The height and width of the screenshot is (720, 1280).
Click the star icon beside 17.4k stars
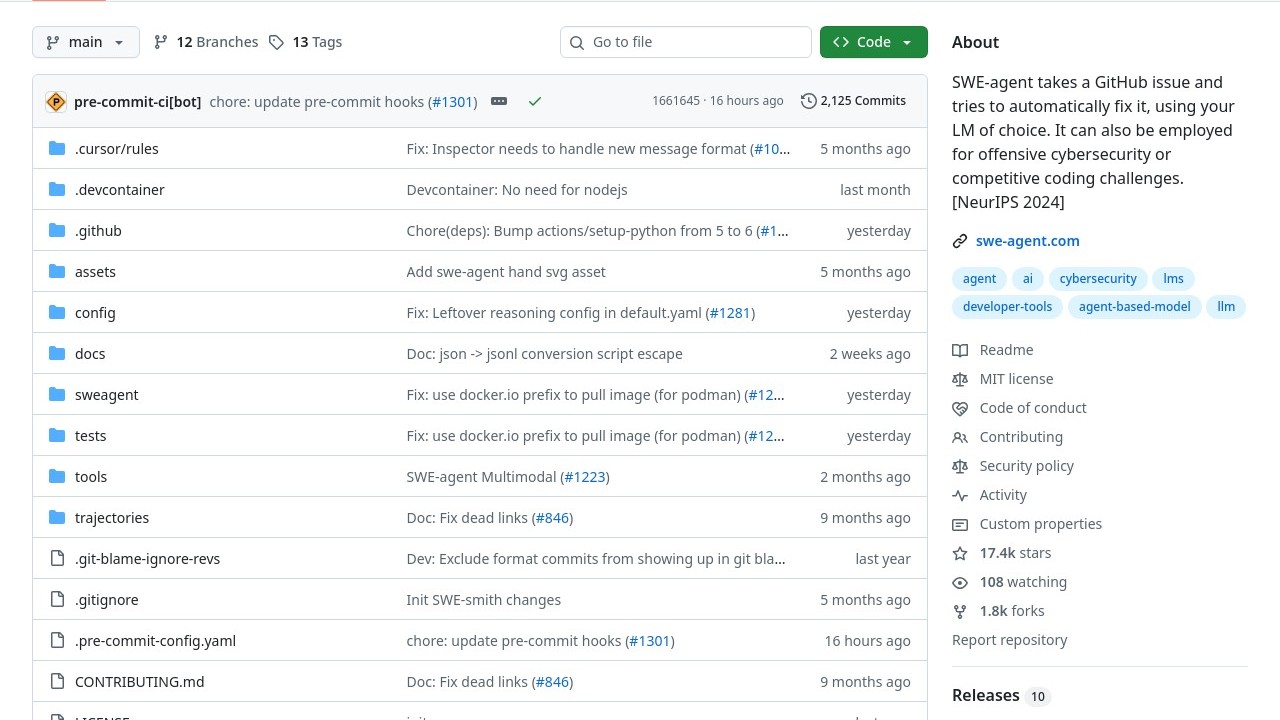[960, 553]
